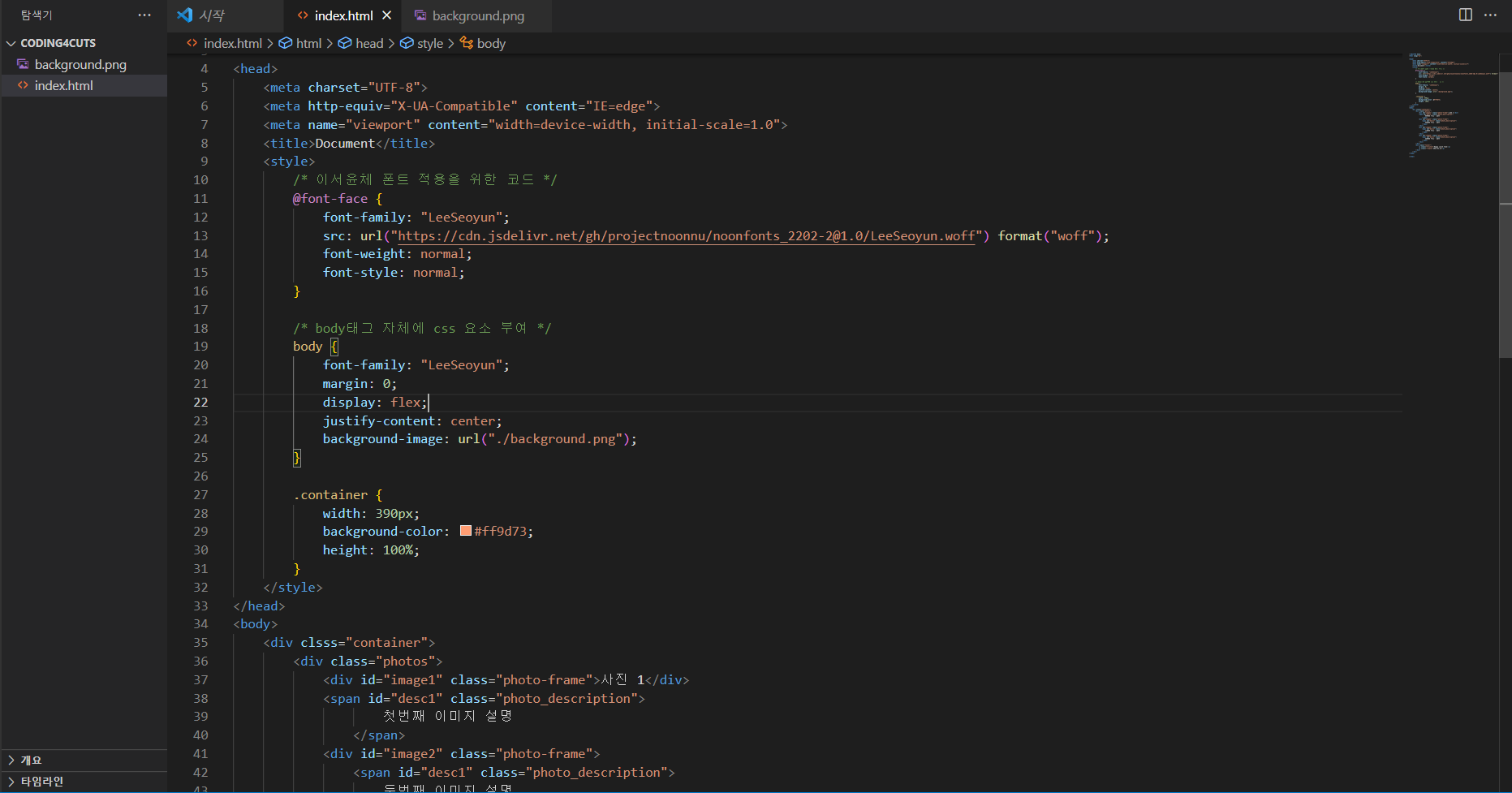Click the 탐색기 Explorer panel title

pos(37,15)
